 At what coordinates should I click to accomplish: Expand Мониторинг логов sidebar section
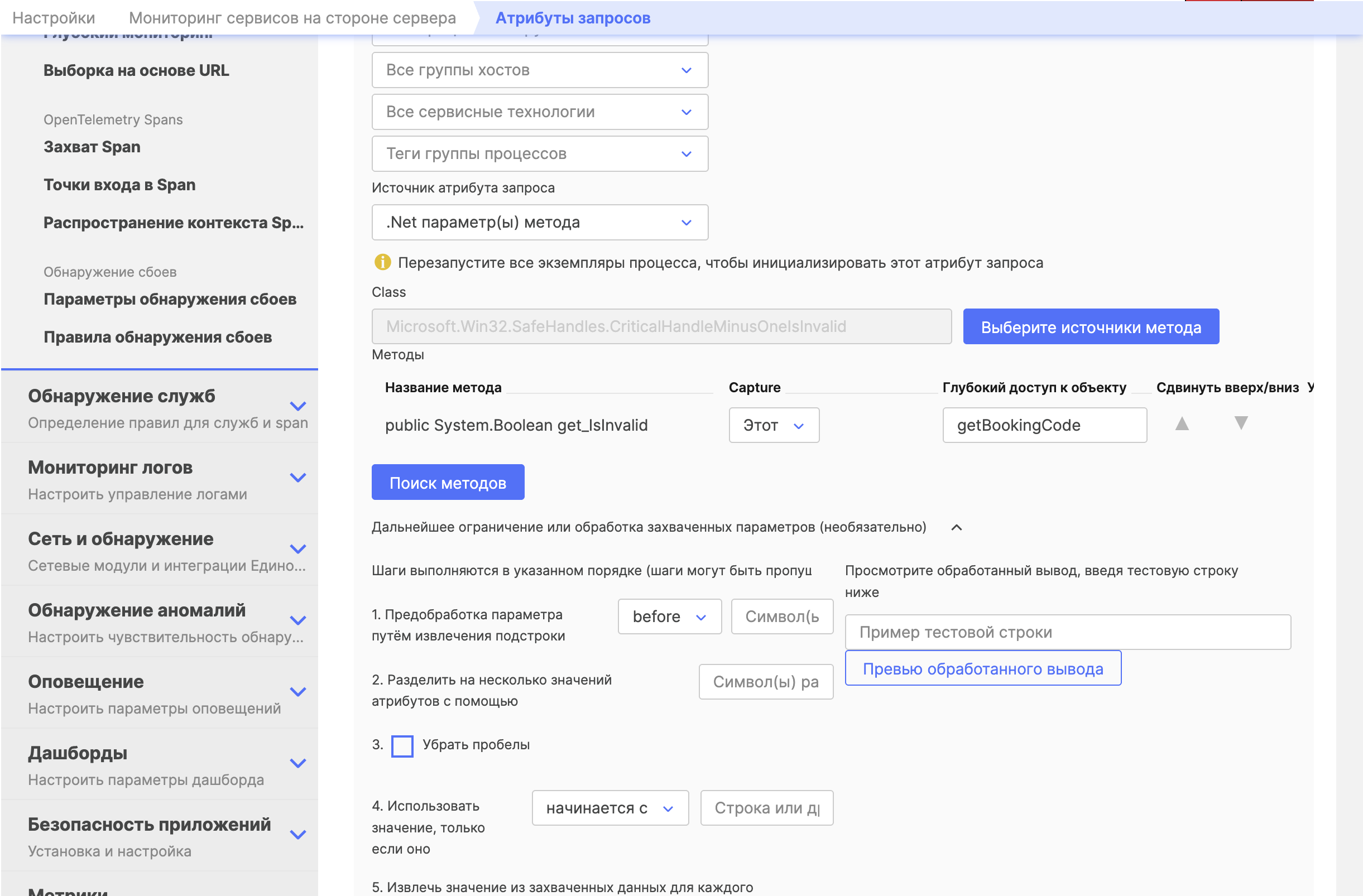(298, 478)
